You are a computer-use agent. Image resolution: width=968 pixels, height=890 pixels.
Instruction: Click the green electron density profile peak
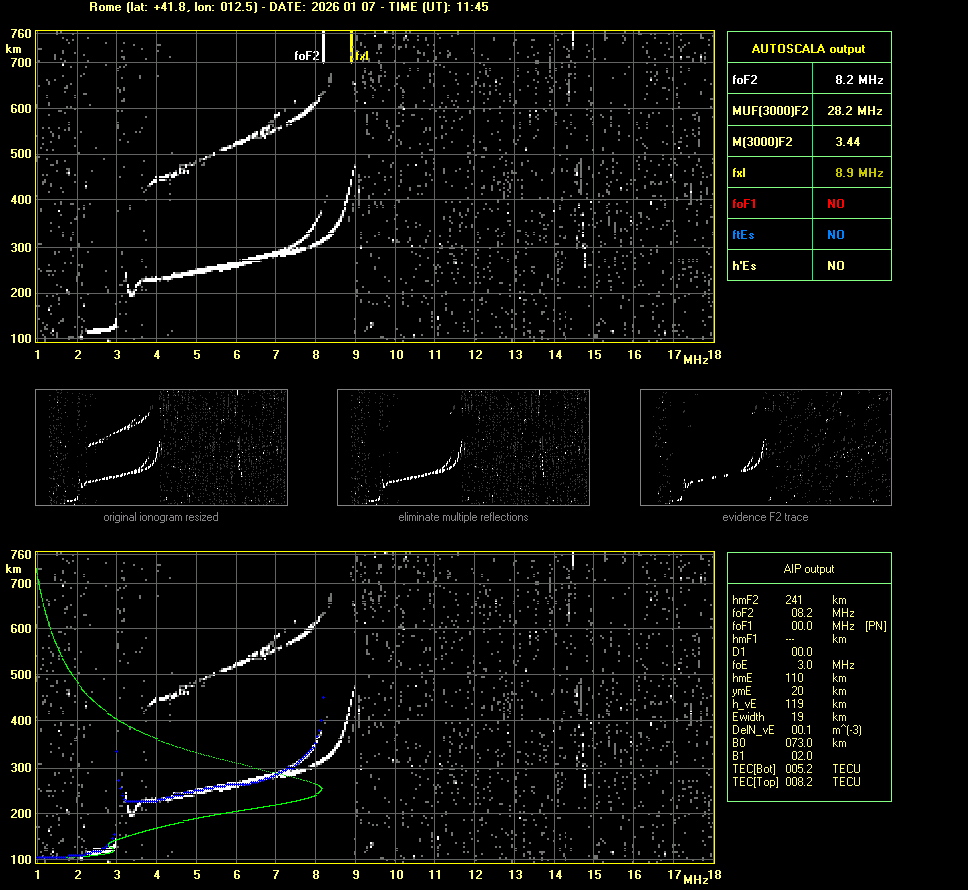(x=321, y=789)
